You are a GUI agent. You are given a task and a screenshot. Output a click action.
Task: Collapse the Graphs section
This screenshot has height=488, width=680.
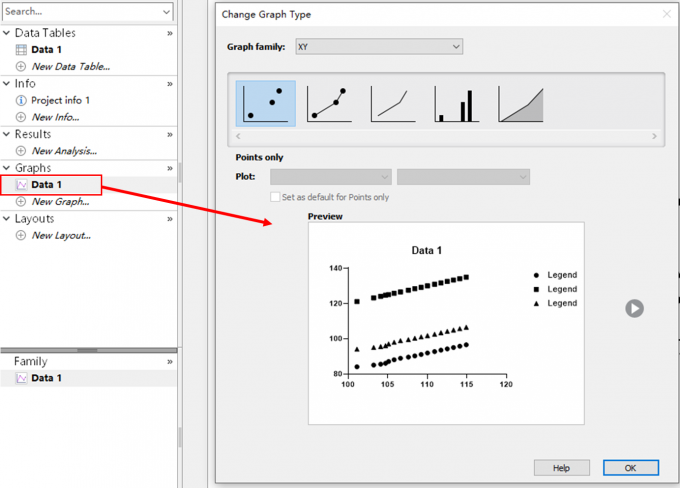pyautogui.click(x=7, y=168)
